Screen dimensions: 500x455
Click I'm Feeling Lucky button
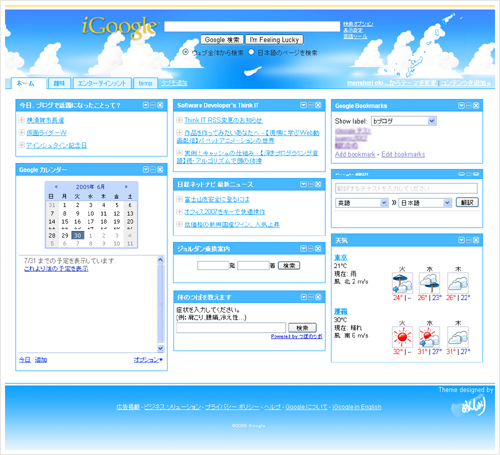pos(274,40)
